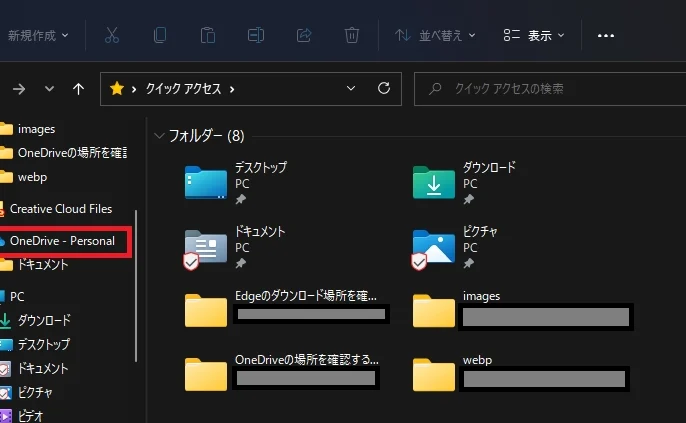Click the Copy icon in toolbar
Viewport: 686px width, 423px height.
pos(160,35)
